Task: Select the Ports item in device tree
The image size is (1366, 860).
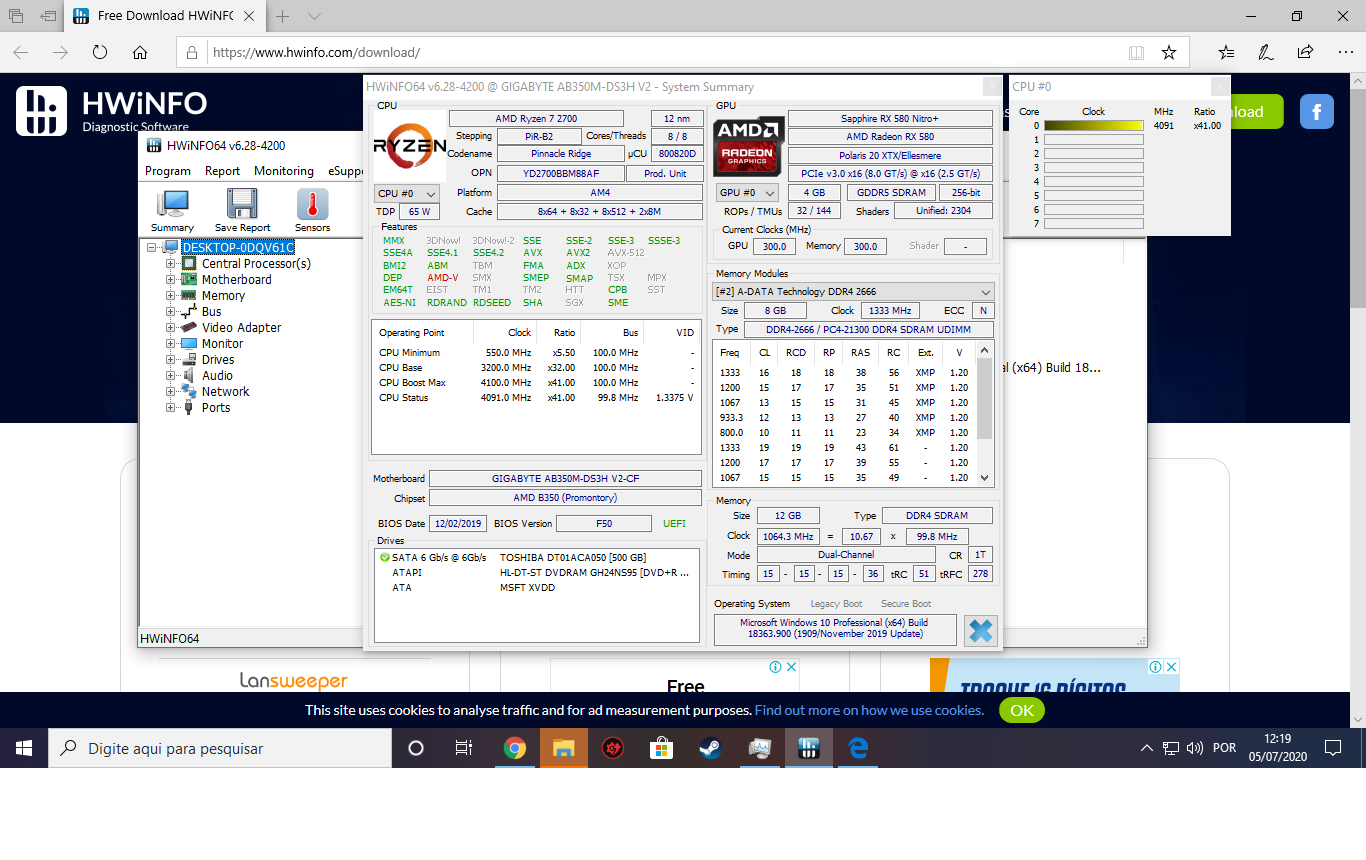Action: point(215,408)
